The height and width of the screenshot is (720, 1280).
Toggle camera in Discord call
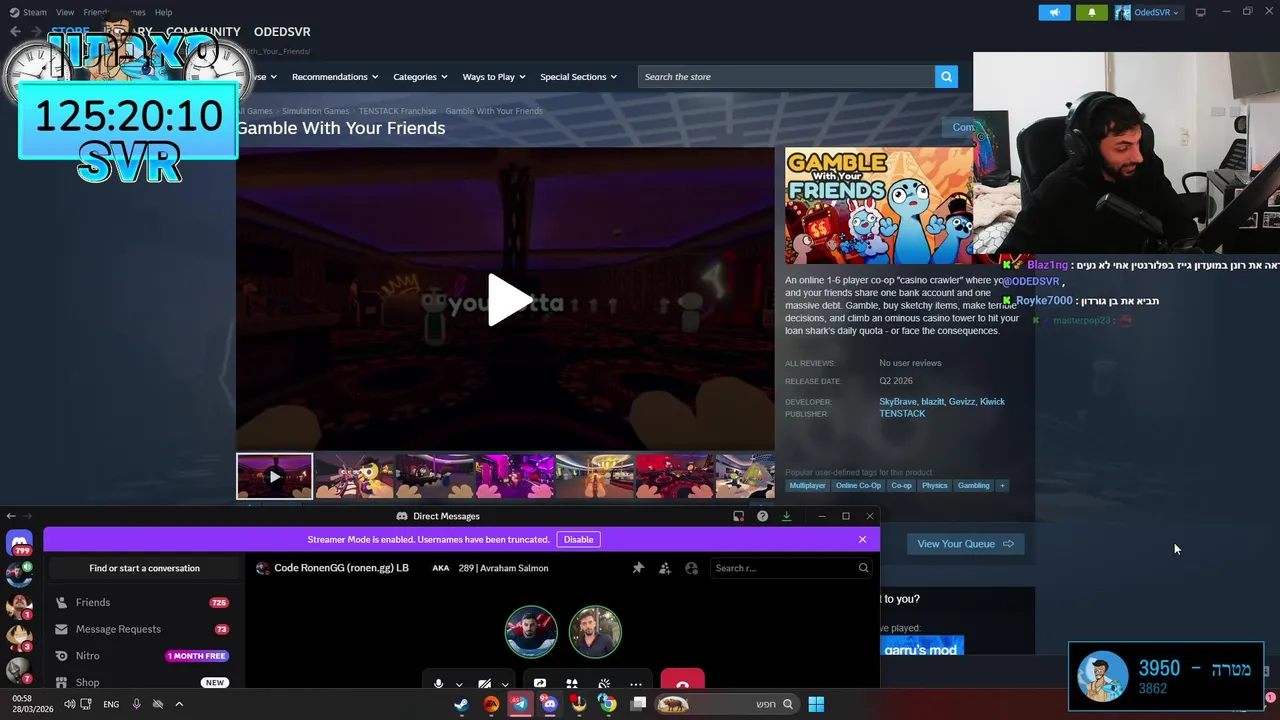click(484, 684)
